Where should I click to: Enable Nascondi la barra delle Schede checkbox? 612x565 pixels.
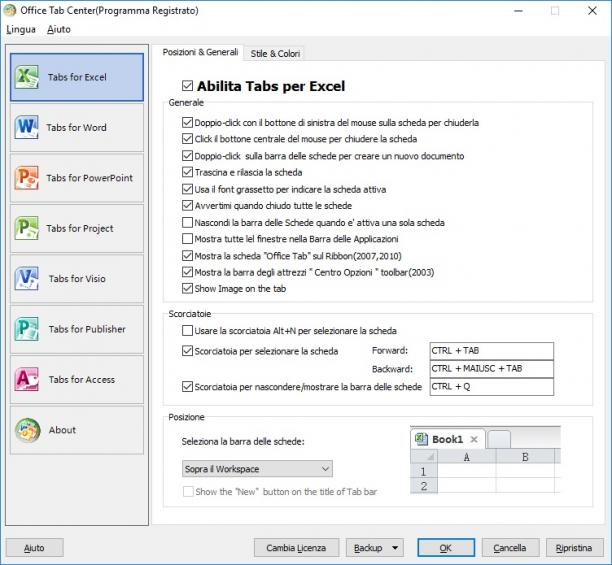[x=187, y=222]
